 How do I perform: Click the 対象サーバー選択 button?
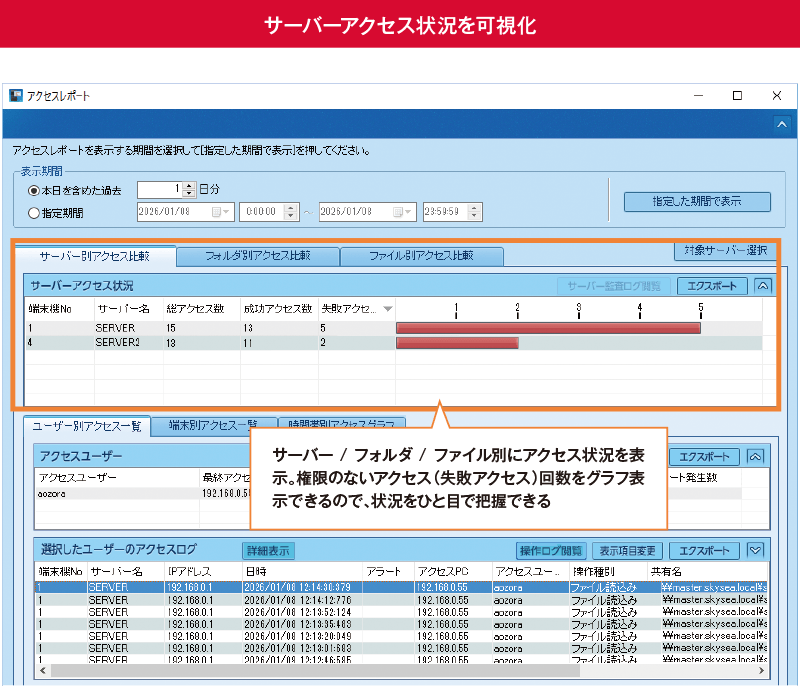point(726,250)
